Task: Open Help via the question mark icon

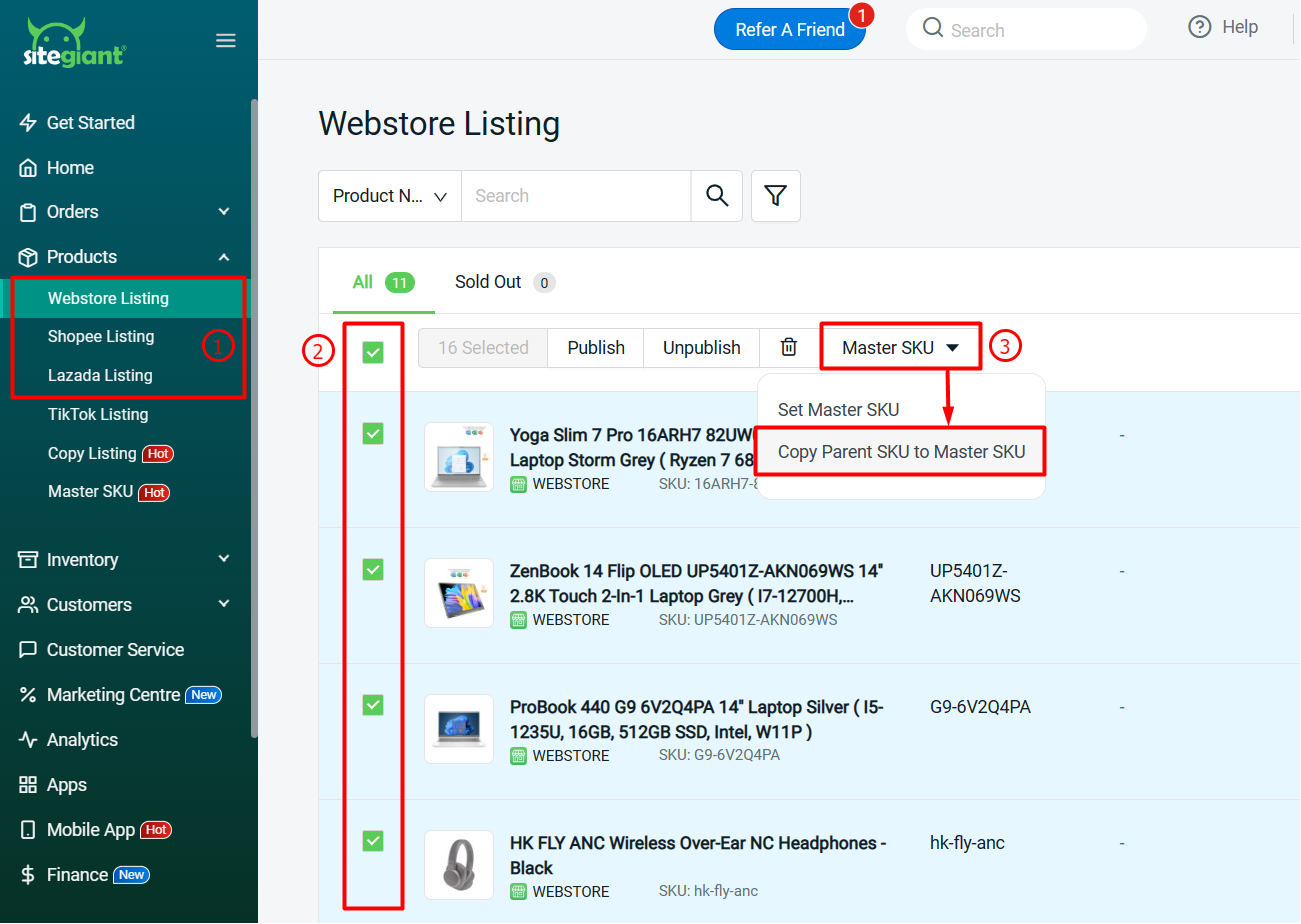Action: 1200,28
